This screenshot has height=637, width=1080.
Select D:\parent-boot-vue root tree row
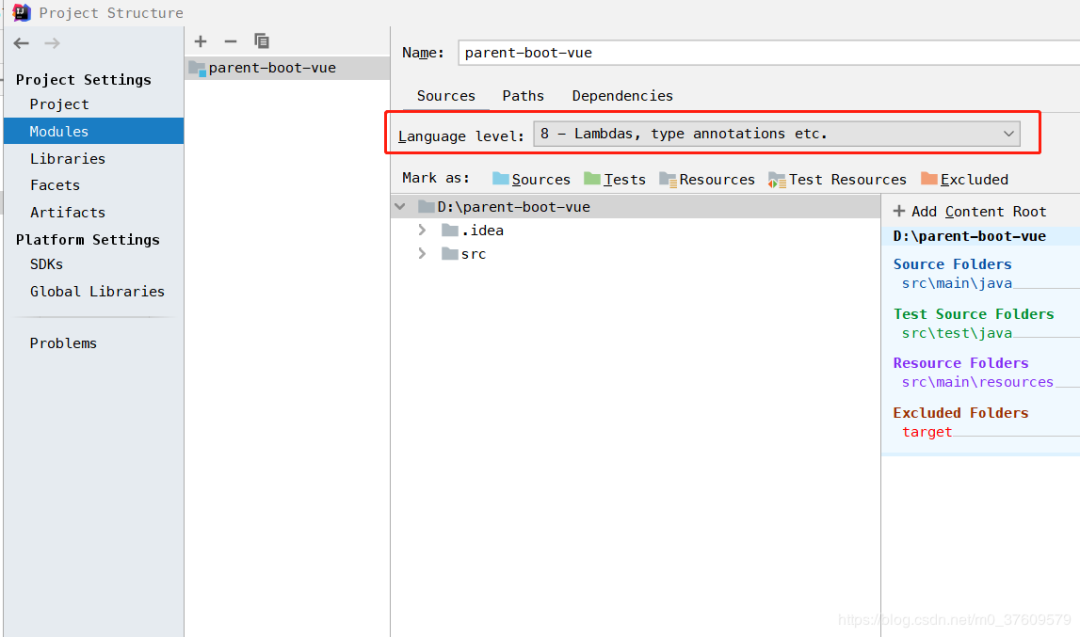[636, 207]
